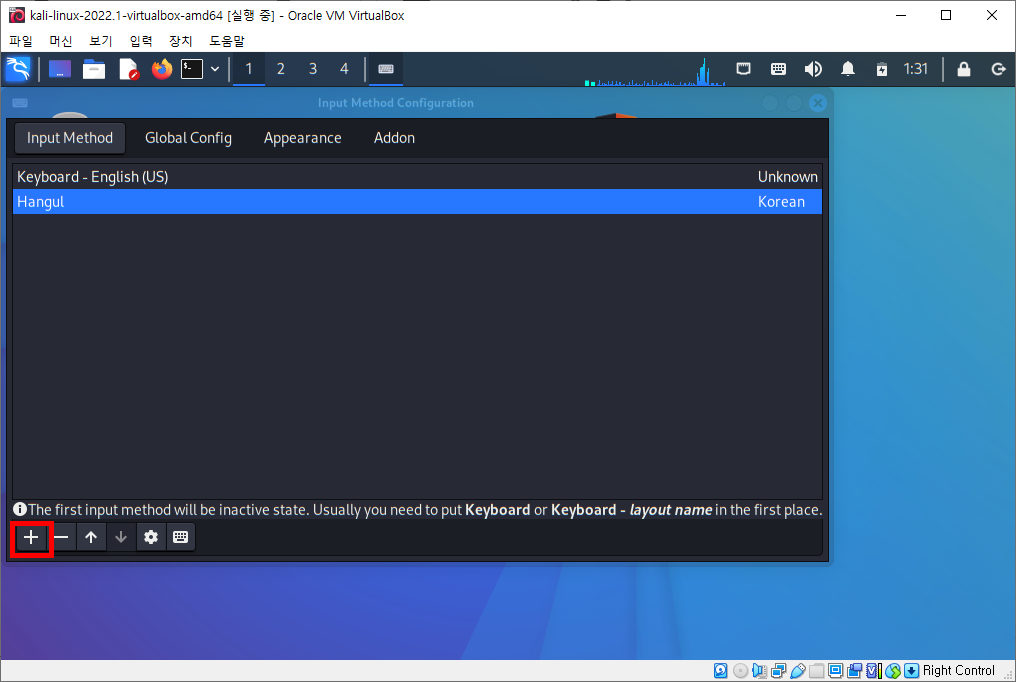Open the 머신 menu in VirtualBox
1016x682 pixels.
[61, 41]
